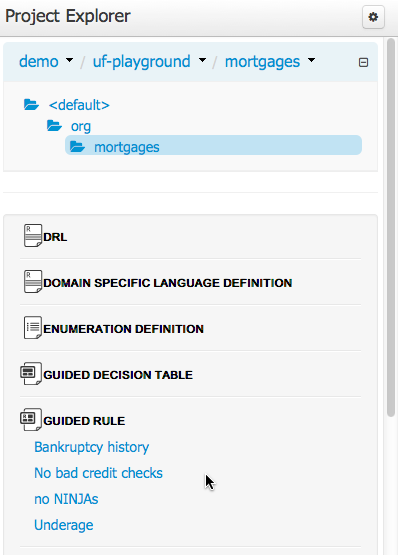398x555 pixels.
Task: Click the Guided Rule icon
Action: coord(31,419)
